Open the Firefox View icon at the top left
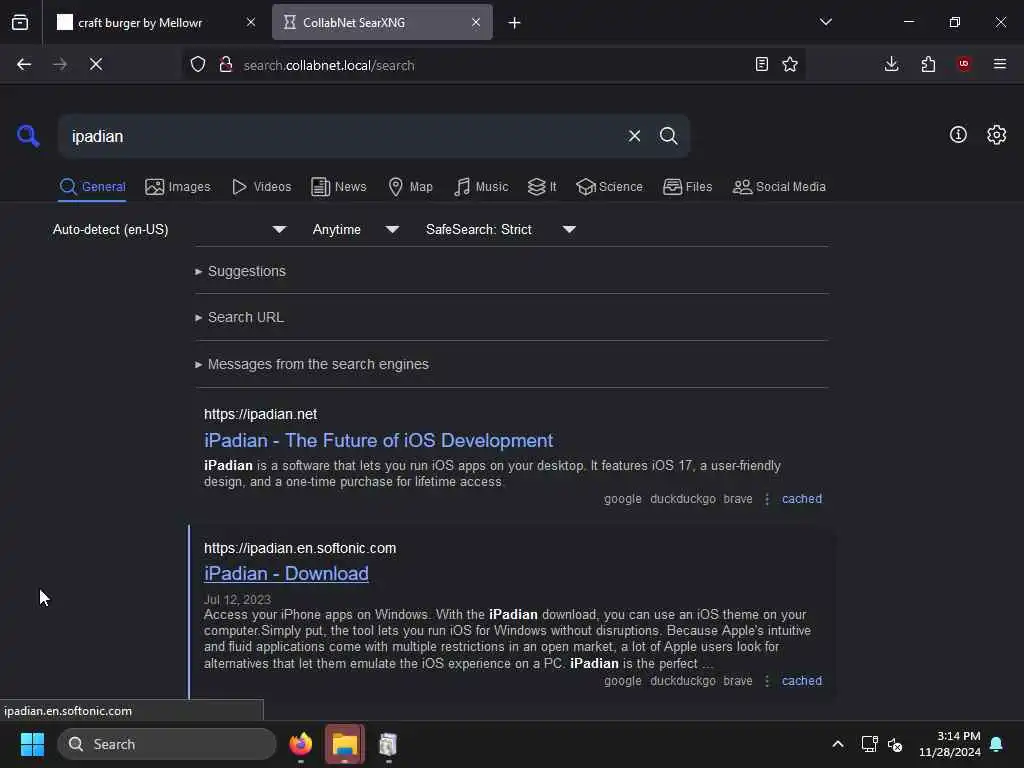 pyautogui.click(x=20, y=22)
